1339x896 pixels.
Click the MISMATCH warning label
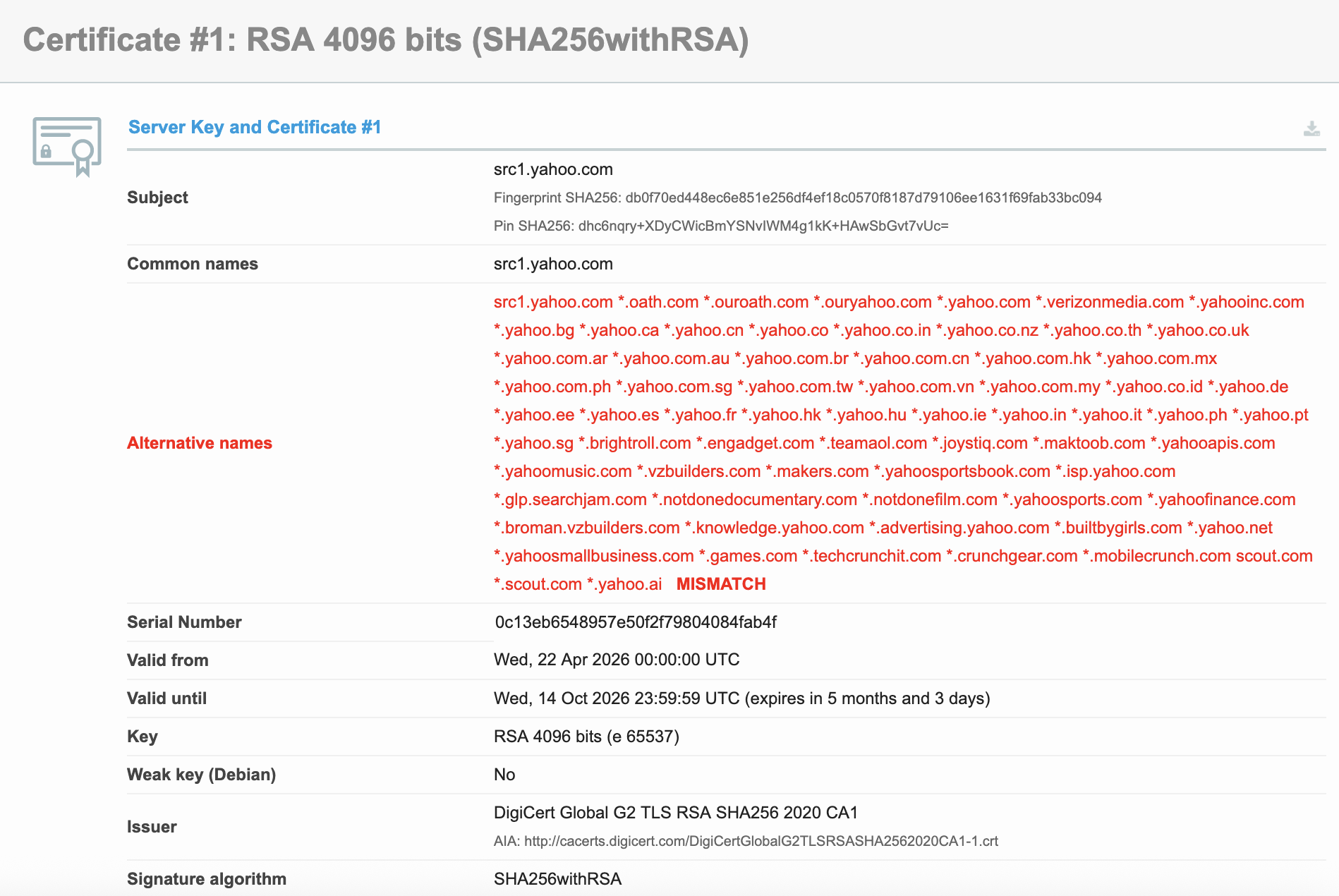(721, 584)
